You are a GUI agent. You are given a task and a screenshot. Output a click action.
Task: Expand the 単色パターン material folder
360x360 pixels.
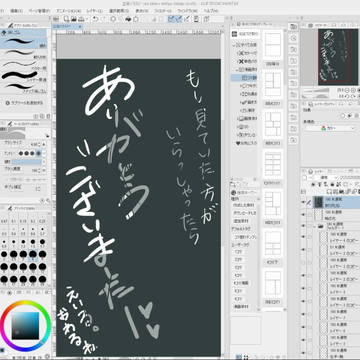(238, 61)
